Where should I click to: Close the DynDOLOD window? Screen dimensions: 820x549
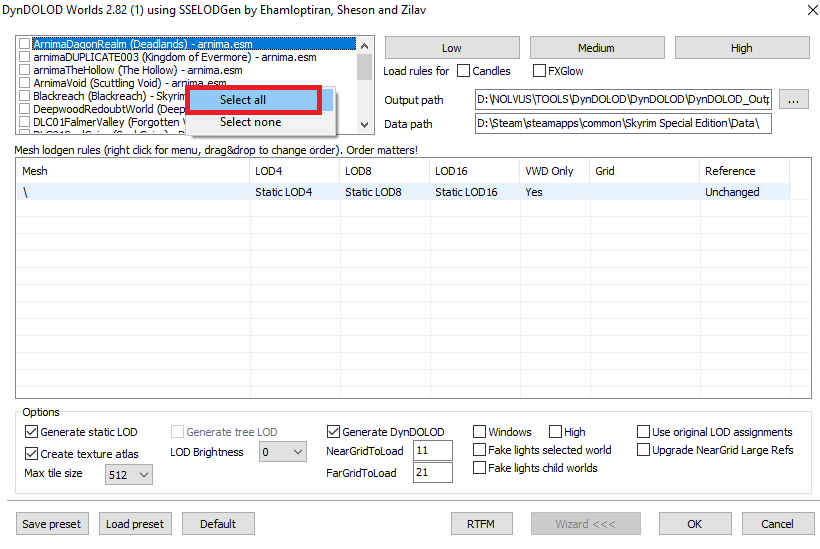812,10
